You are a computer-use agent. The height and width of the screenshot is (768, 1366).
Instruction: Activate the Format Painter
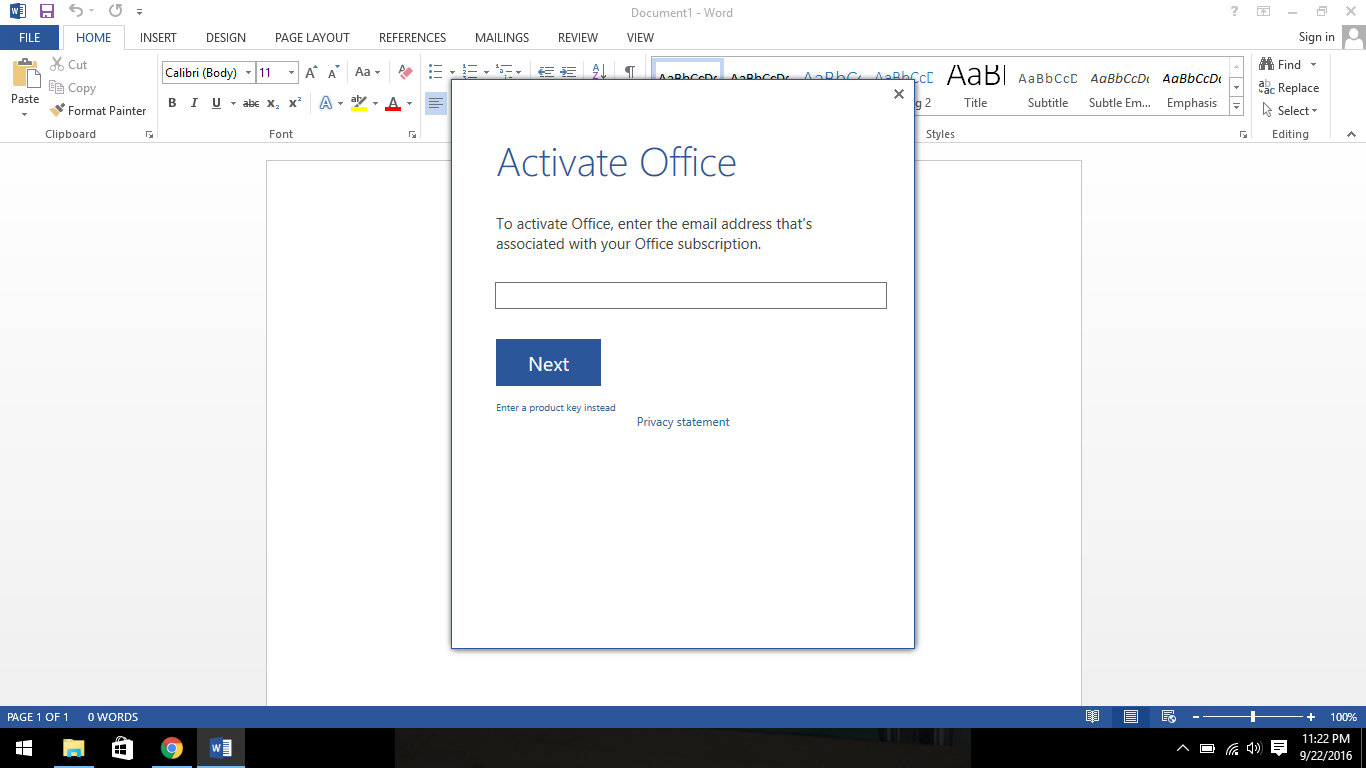point(98,111)
